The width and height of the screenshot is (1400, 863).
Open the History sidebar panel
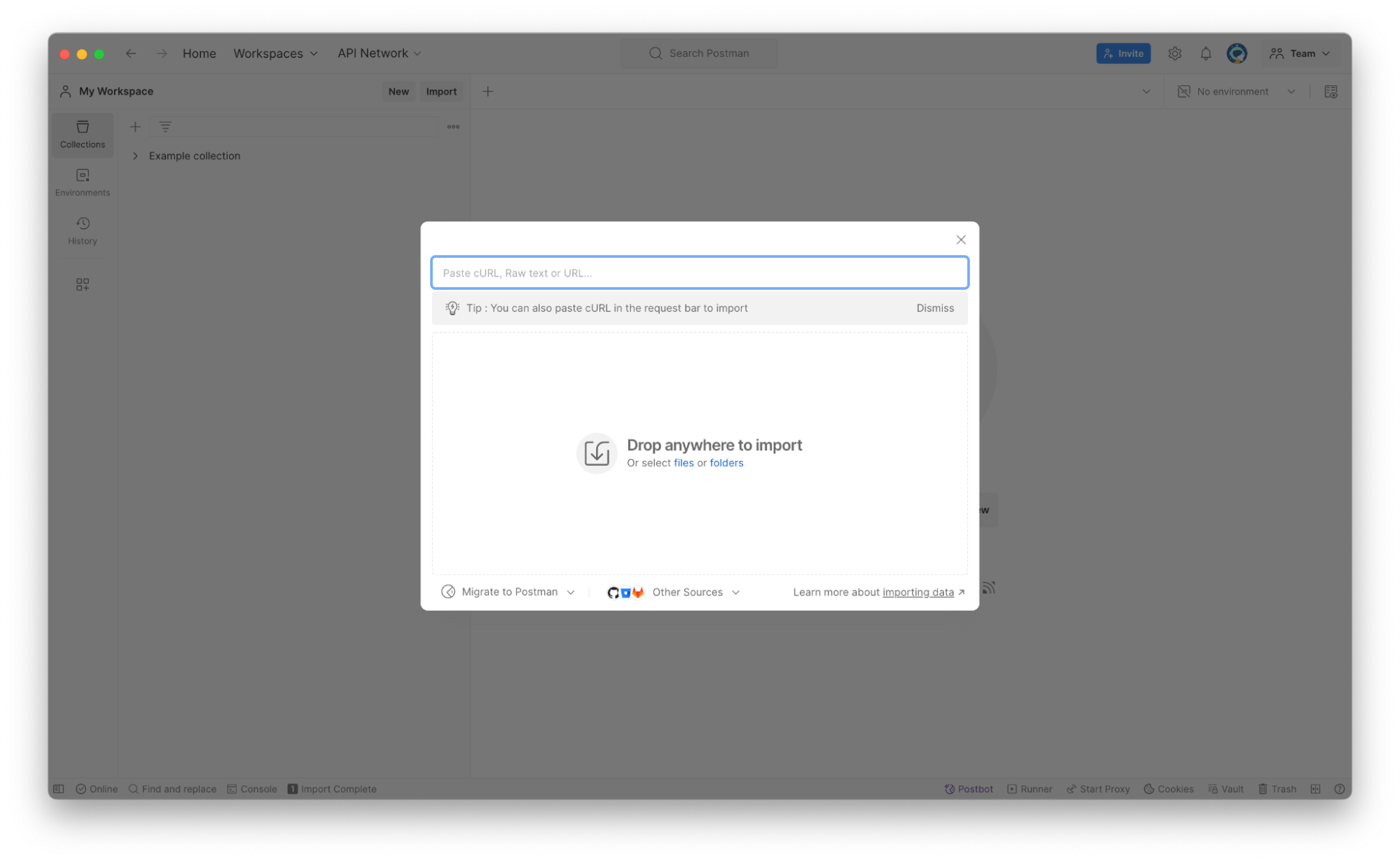tap(82, 230)
